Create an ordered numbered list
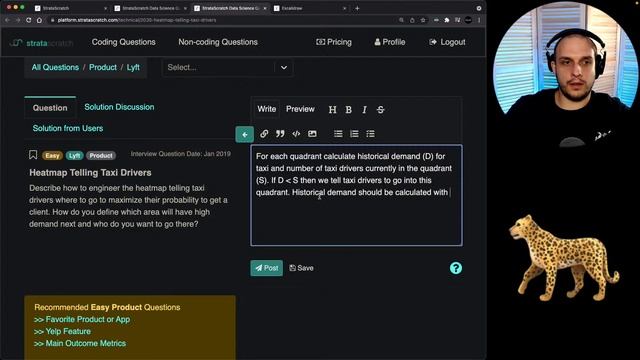This screenshot has height=360, width=640. click(354, 133)
